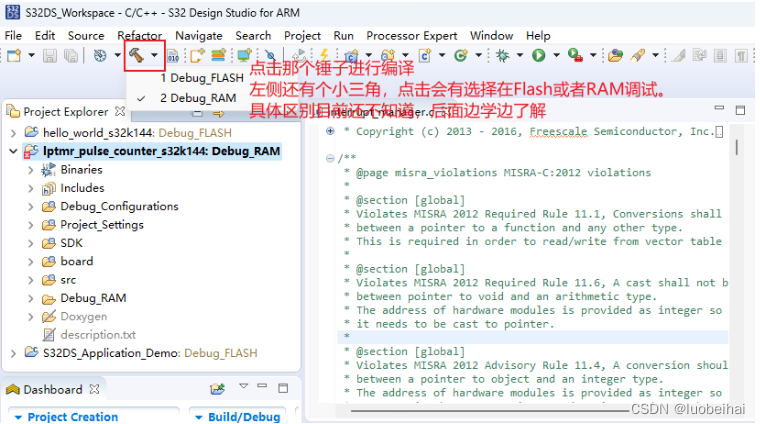Screen dimensions: 760x424
Task: Select 1 Debug_FLASH build configuration
Action: (x=202, y=78)
